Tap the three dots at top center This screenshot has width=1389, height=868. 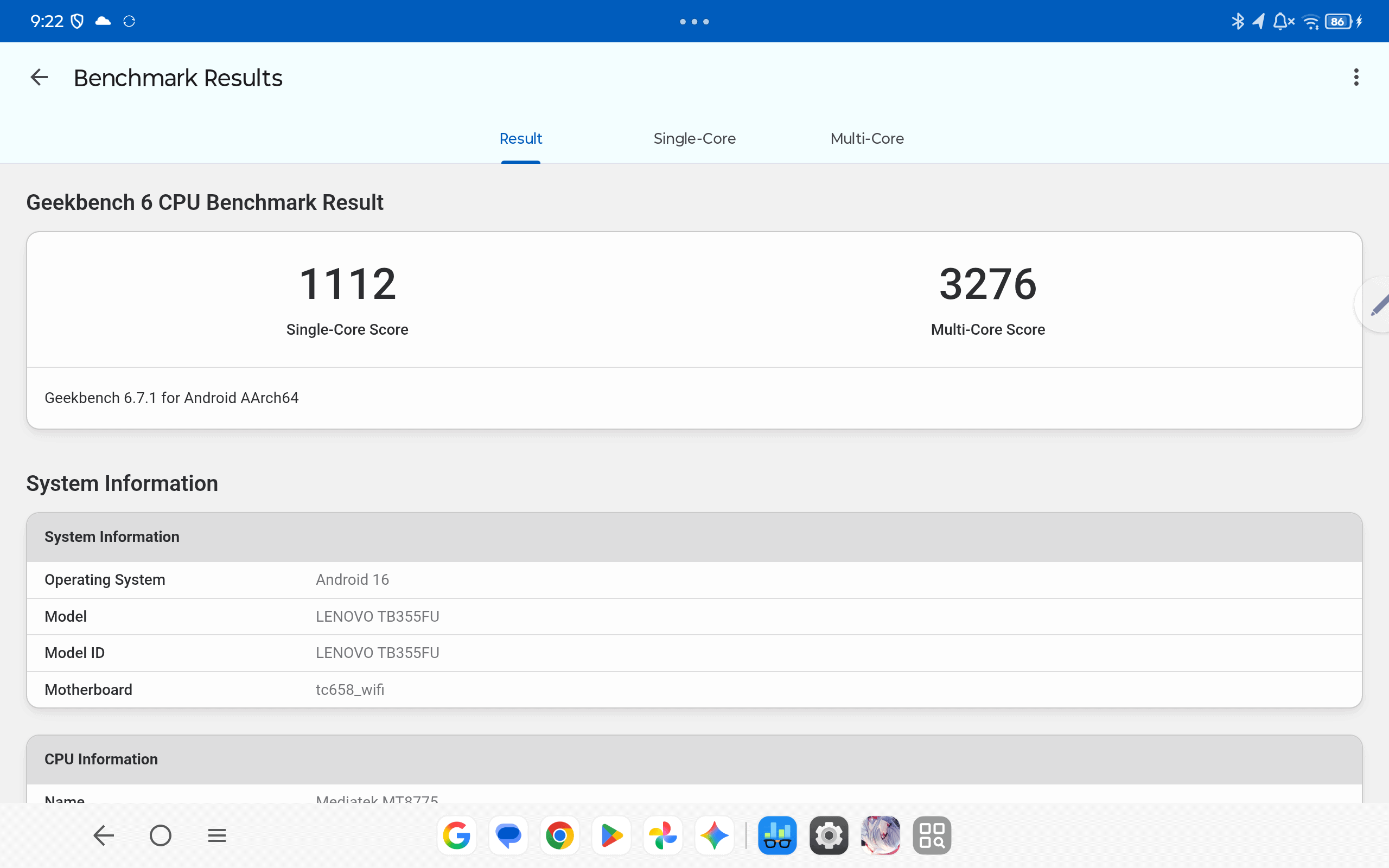694,21
